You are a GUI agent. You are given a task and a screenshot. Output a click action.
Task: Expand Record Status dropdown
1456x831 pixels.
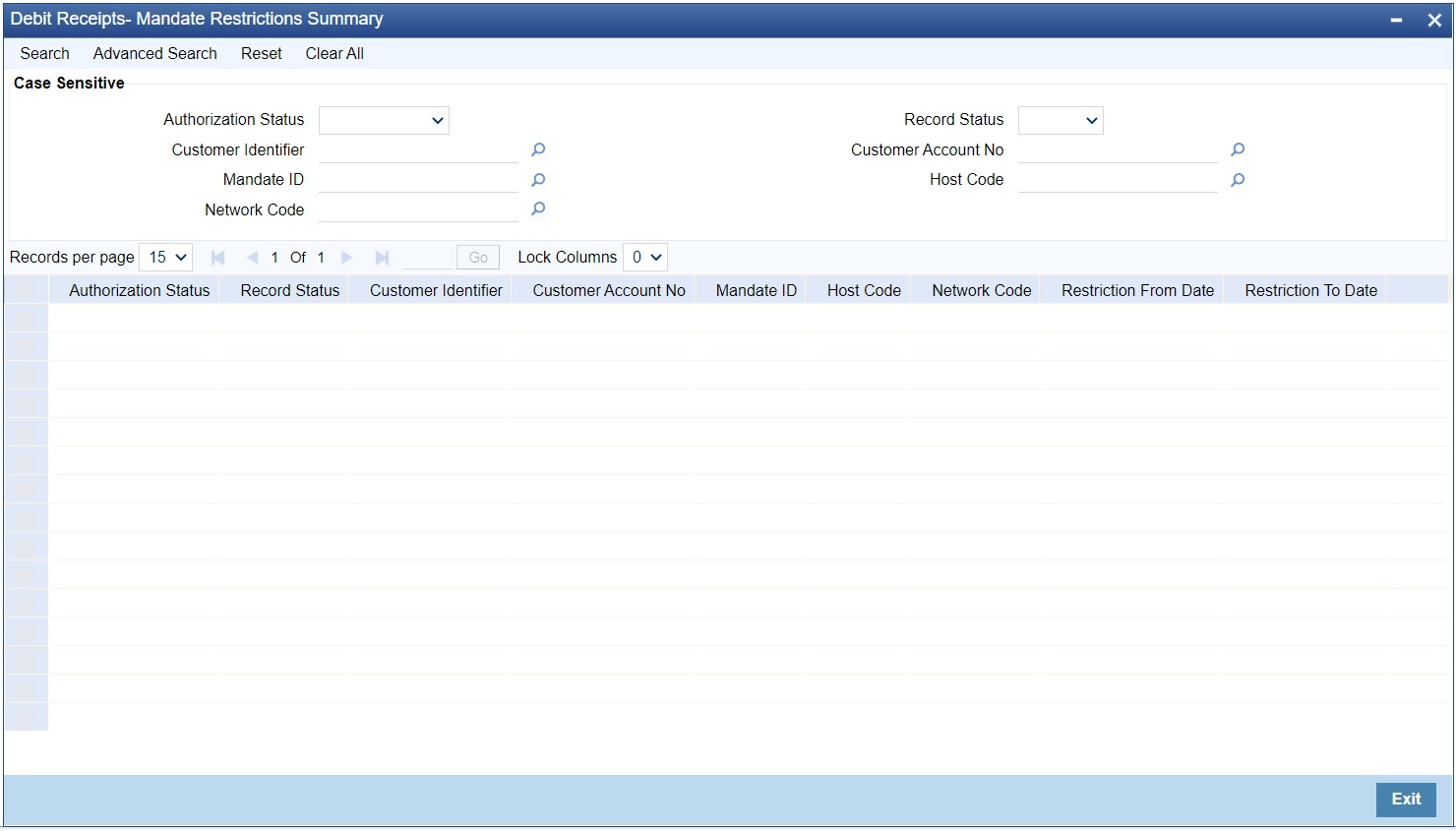[1061, 120]
